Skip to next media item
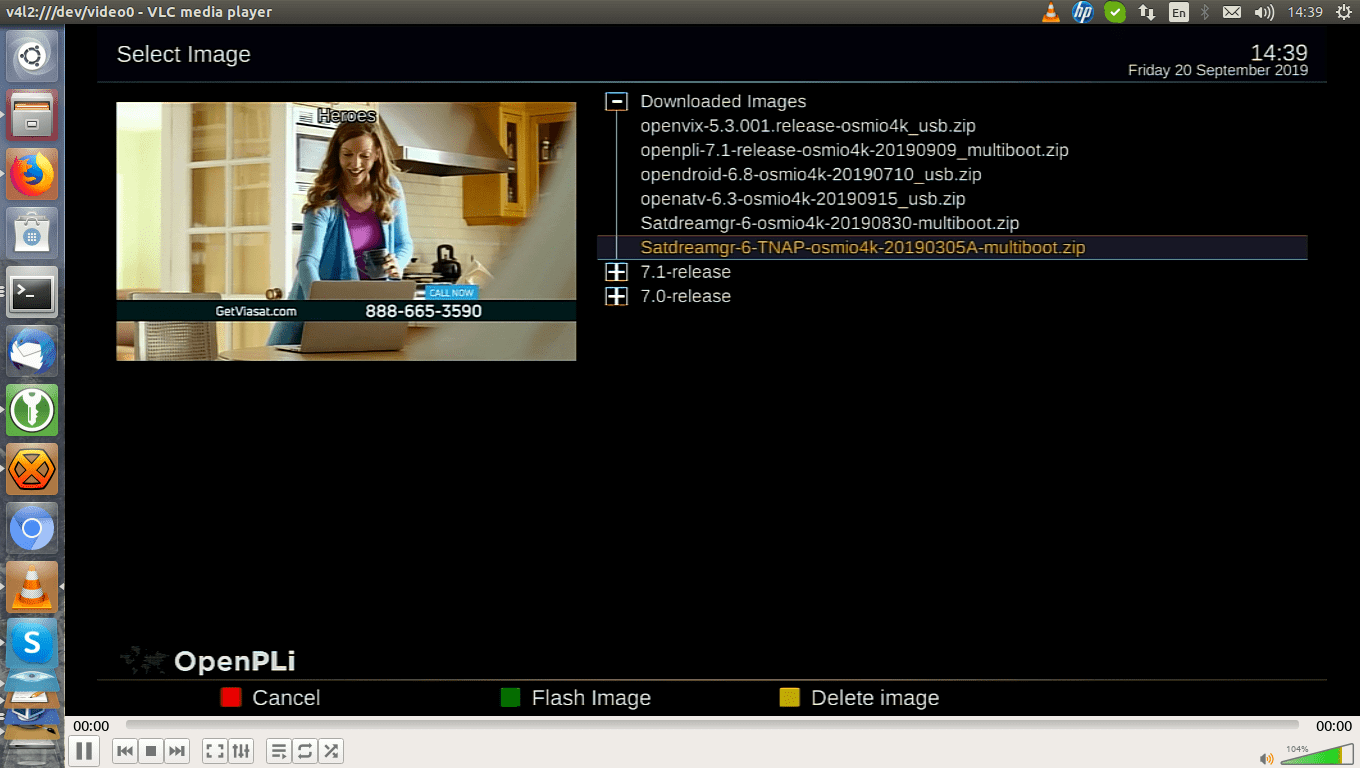The width and height of the screenshot is (1360, 768). (x=177, y=751)
